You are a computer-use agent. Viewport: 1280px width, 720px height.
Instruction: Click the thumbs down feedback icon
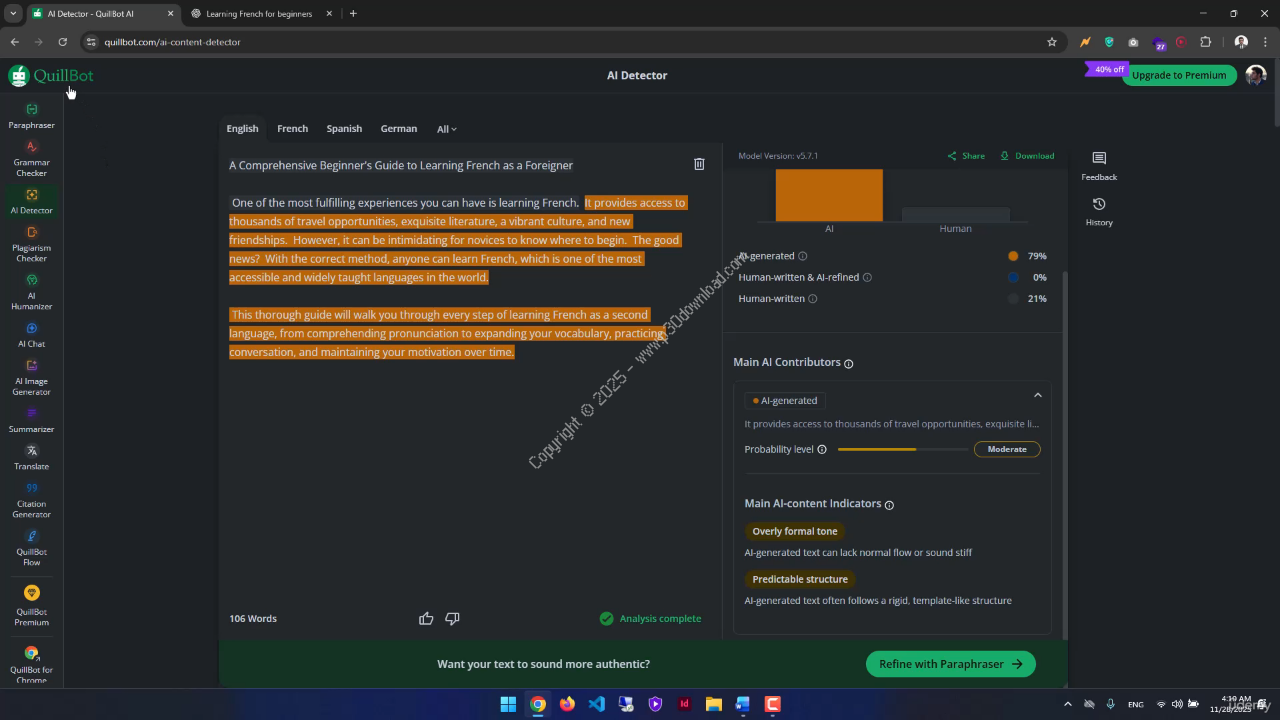[452, 619]
